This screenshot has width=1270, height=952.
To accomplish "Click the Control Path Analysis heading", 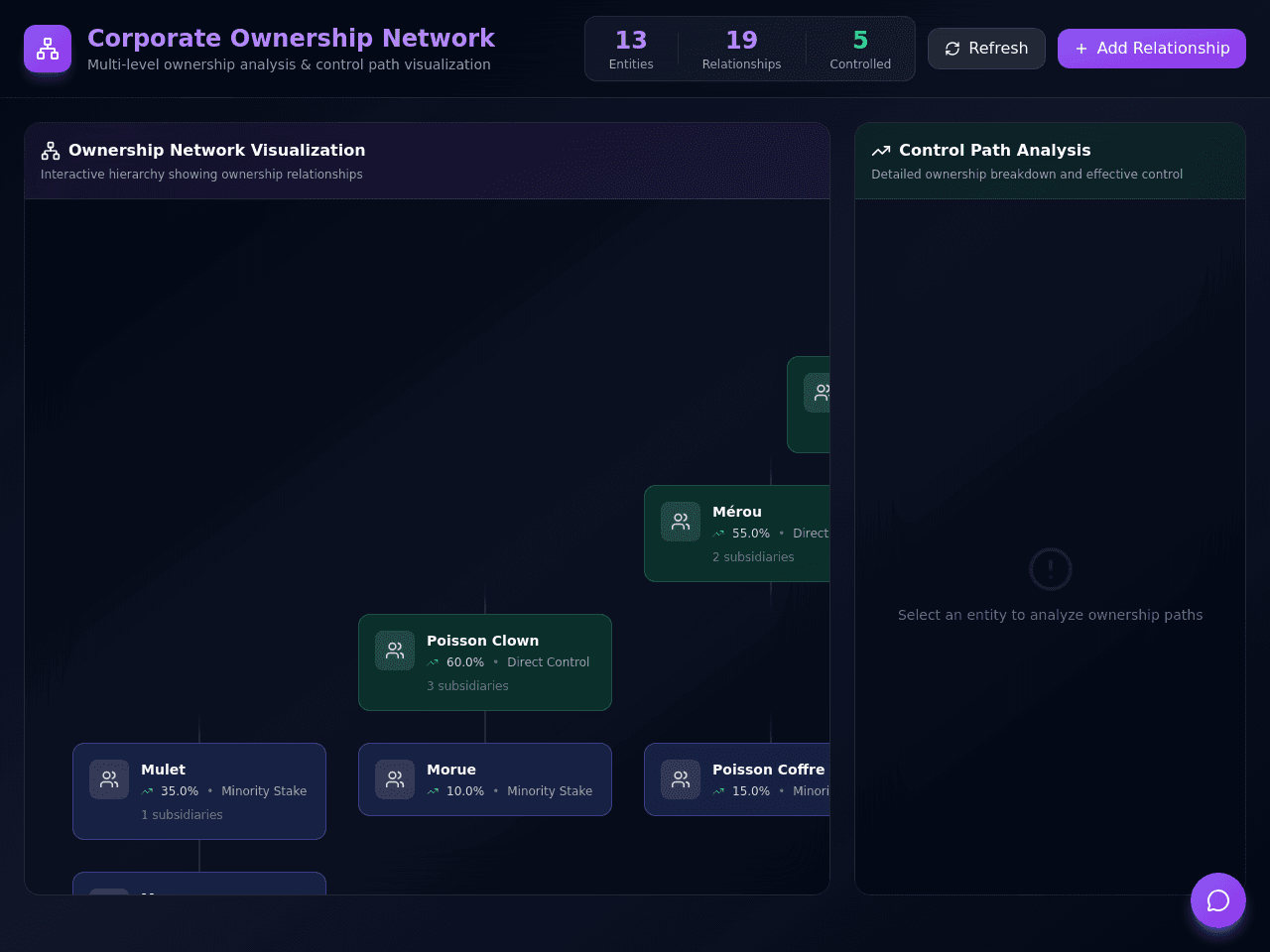I will pyautogui.click(x=995, y=150).
